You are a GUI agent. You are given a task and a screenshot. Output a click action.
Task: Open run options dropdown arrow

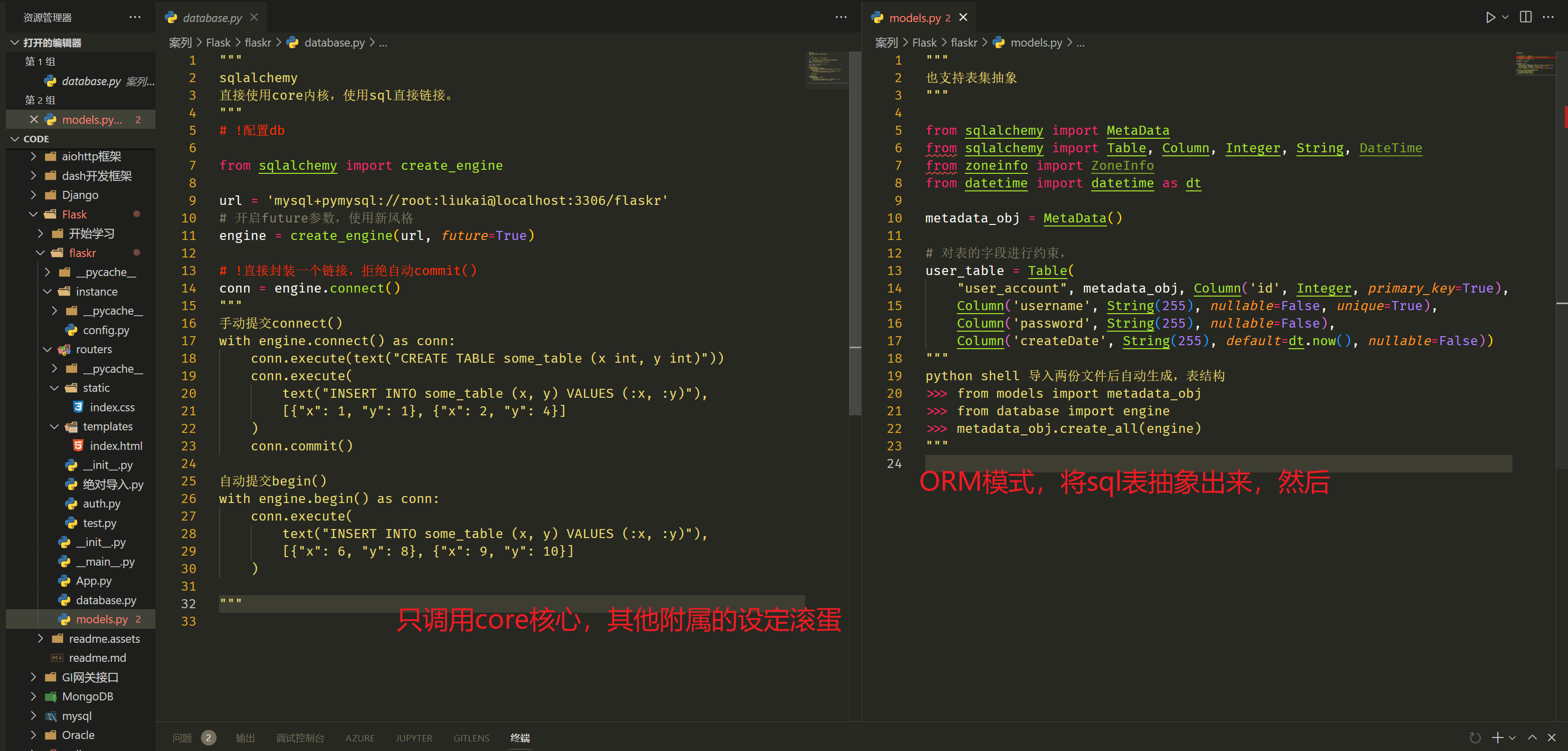coord(1505,18)
